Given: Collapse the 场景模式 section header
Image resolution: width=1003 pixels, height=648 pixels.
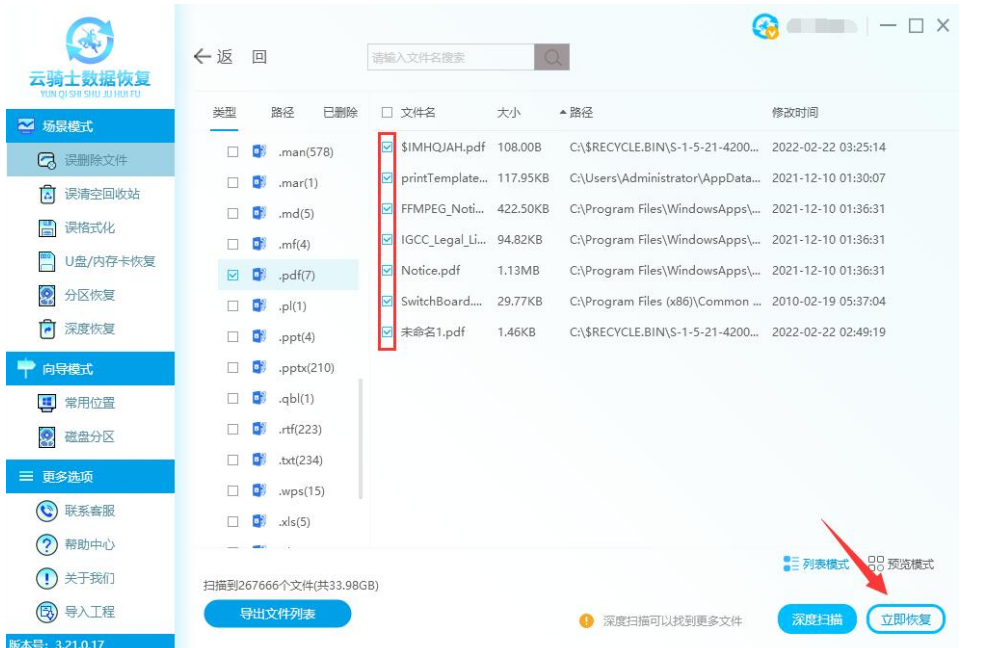Looking at the screenshot, I should point(87,126).
